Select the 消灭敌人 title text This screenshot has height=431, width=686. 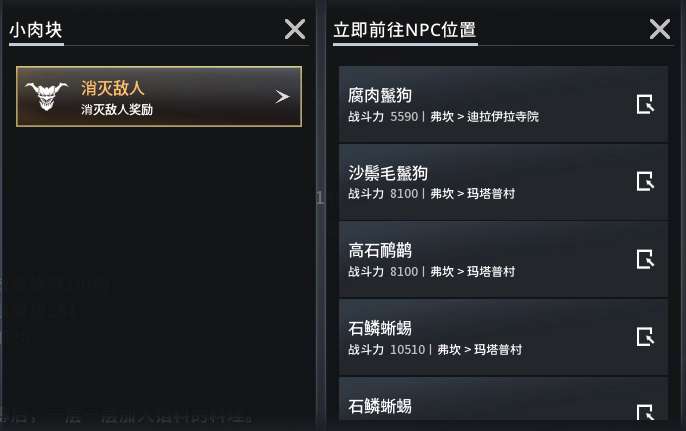pyautogui.click(x=113, y=88)
